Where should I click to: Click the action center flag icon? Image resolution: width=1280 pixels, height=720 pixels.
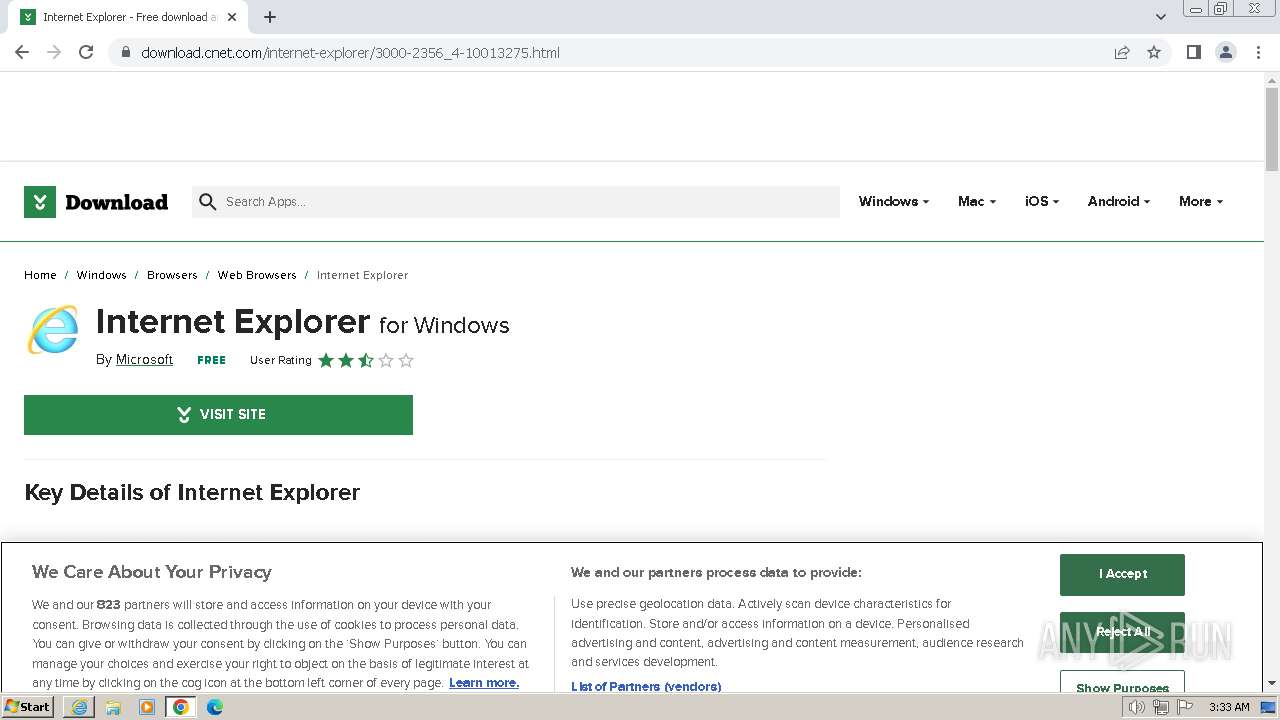coord(1185,707)
